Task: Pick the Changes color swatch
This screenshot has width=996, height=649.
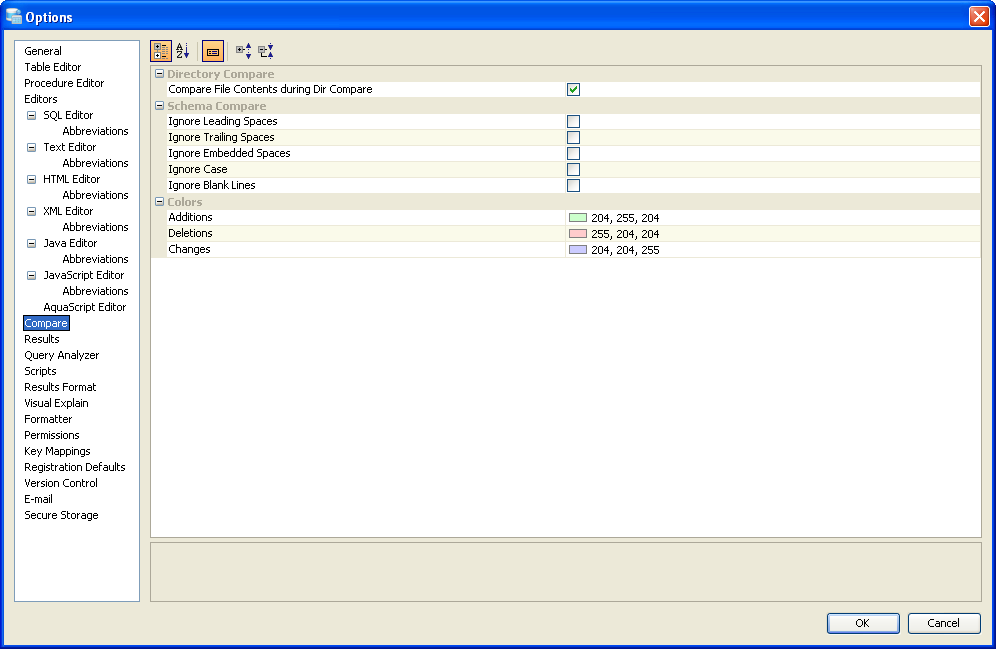Action: (577, 250)
